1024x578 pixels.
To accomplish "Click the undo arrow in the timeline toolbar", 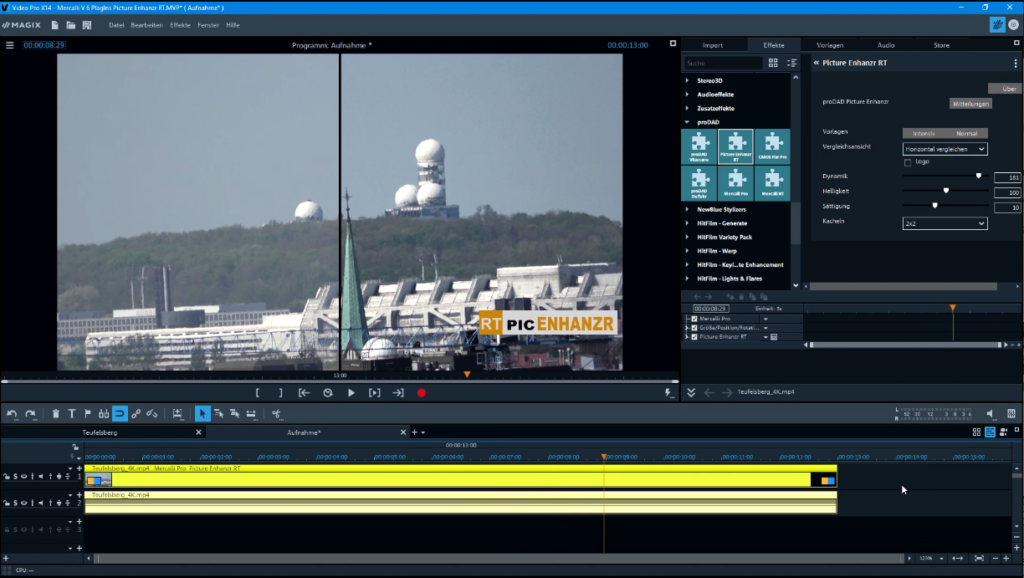I will [12, 413].
